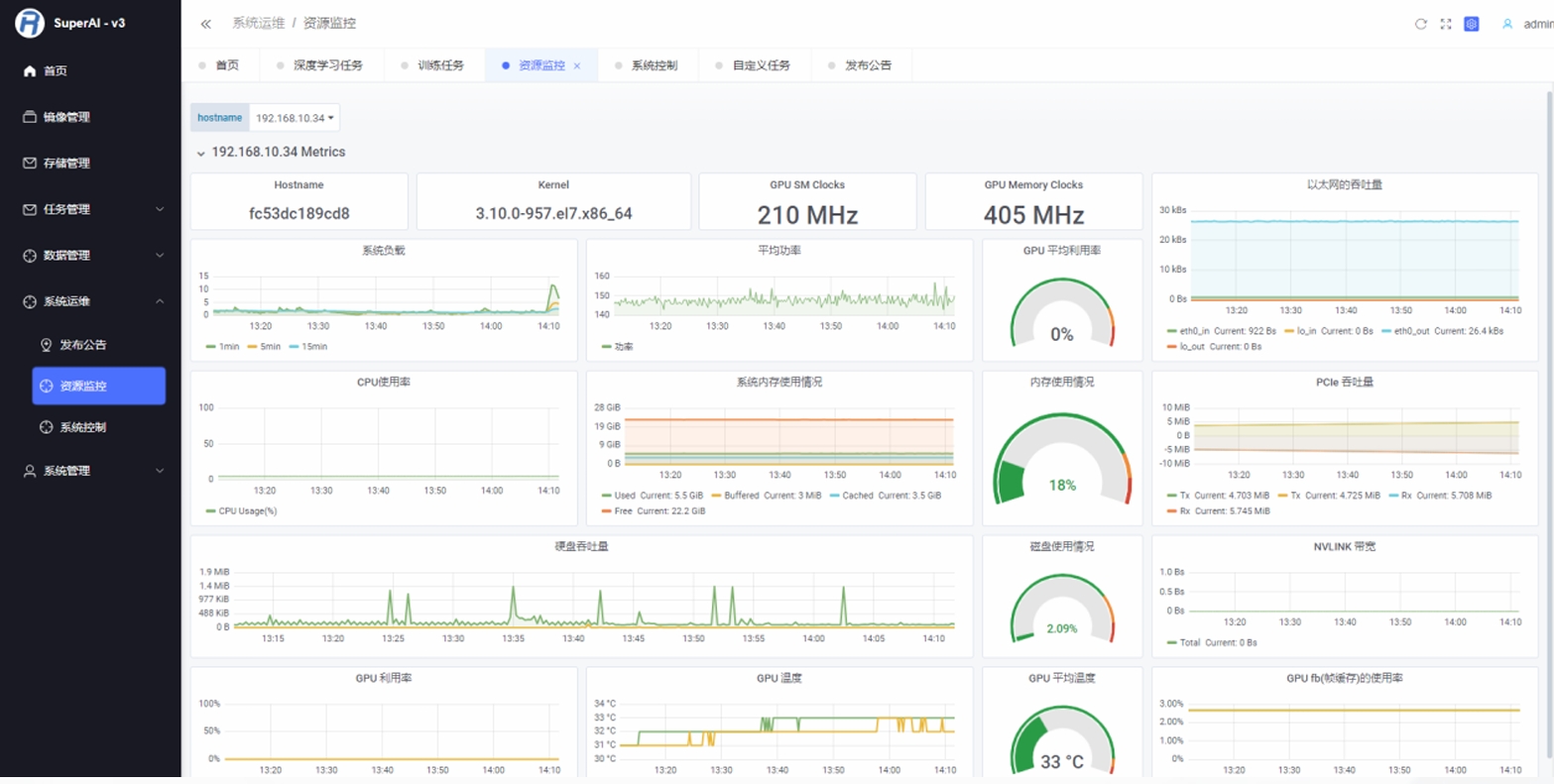The height and width of the screenshot is (784, 1554).
Task: Expand the 系统管理 sidebar menu
Action: 90,471
